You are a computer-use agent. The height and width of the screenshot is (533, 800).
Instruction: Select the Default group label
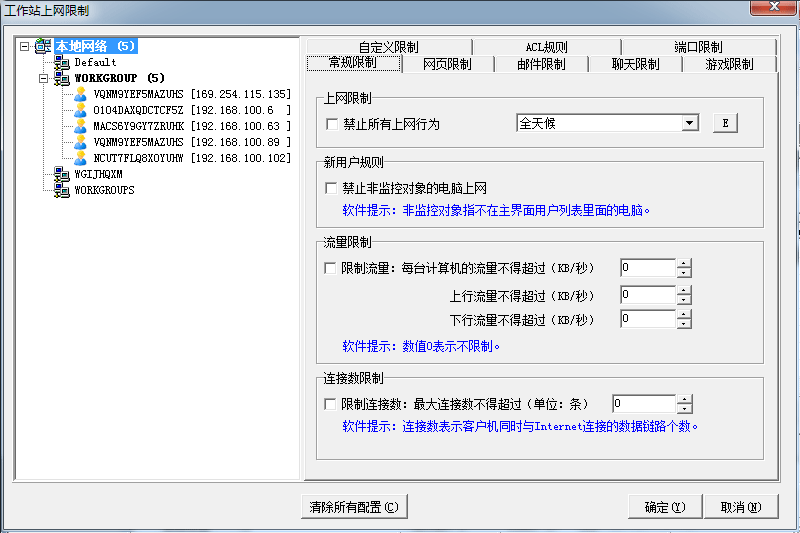[x=95, y=62]
